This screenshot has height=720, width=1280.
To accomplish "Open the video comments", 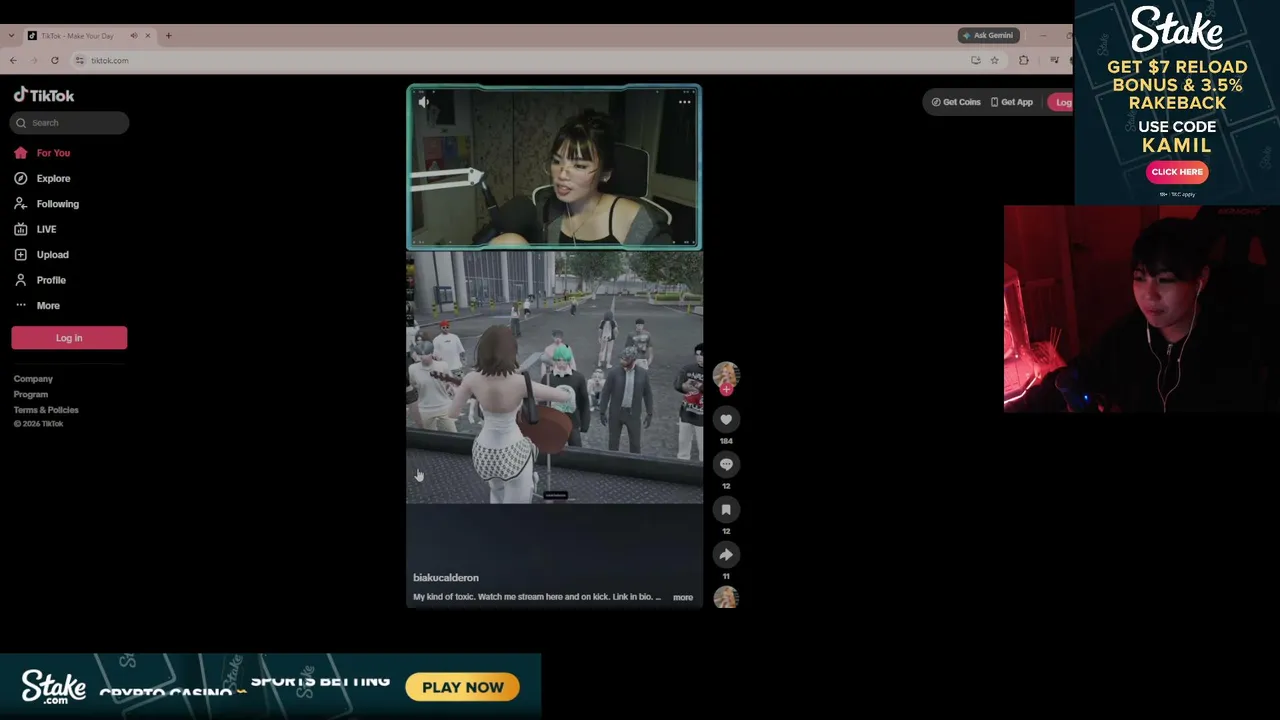I will tap(726, 464).
